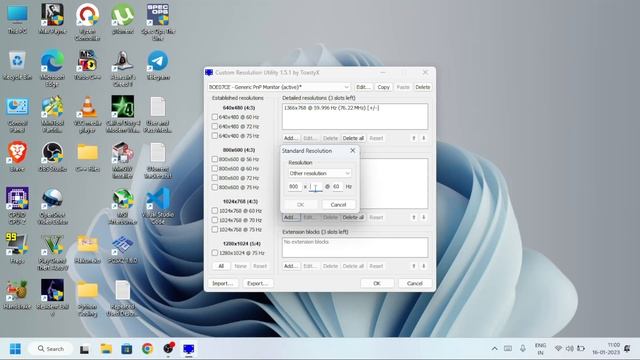This screenshot has height=360, width=640.
Task: Open the CPUID CPU-Z shortcut
Action: click(x=17, y=206)
